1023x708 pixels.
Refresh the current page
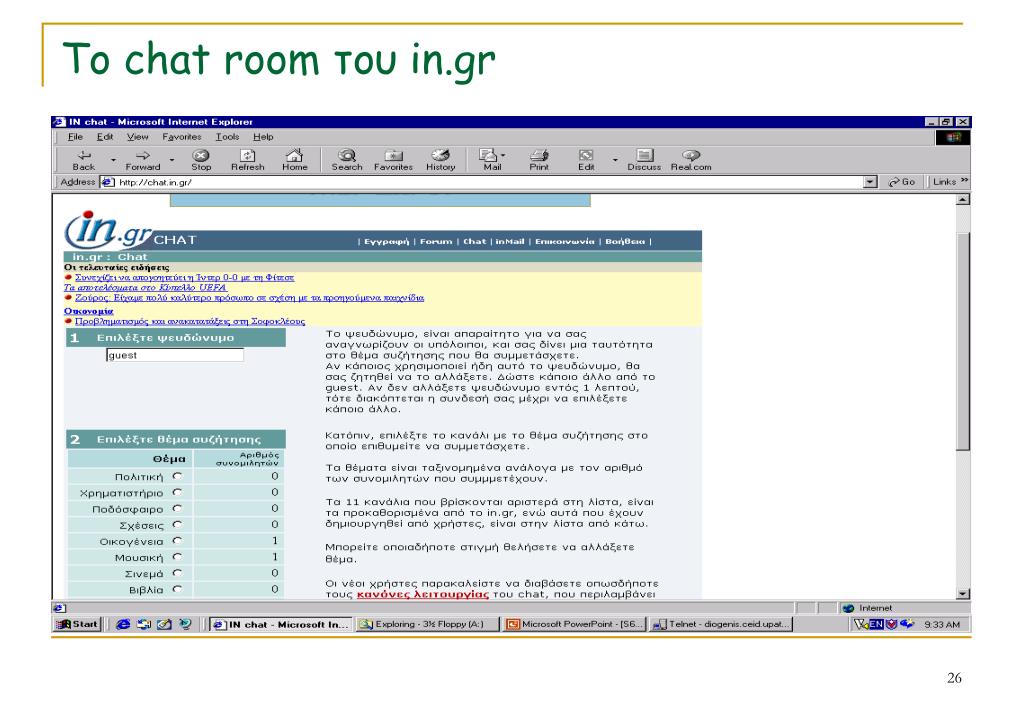click(247, 160)
